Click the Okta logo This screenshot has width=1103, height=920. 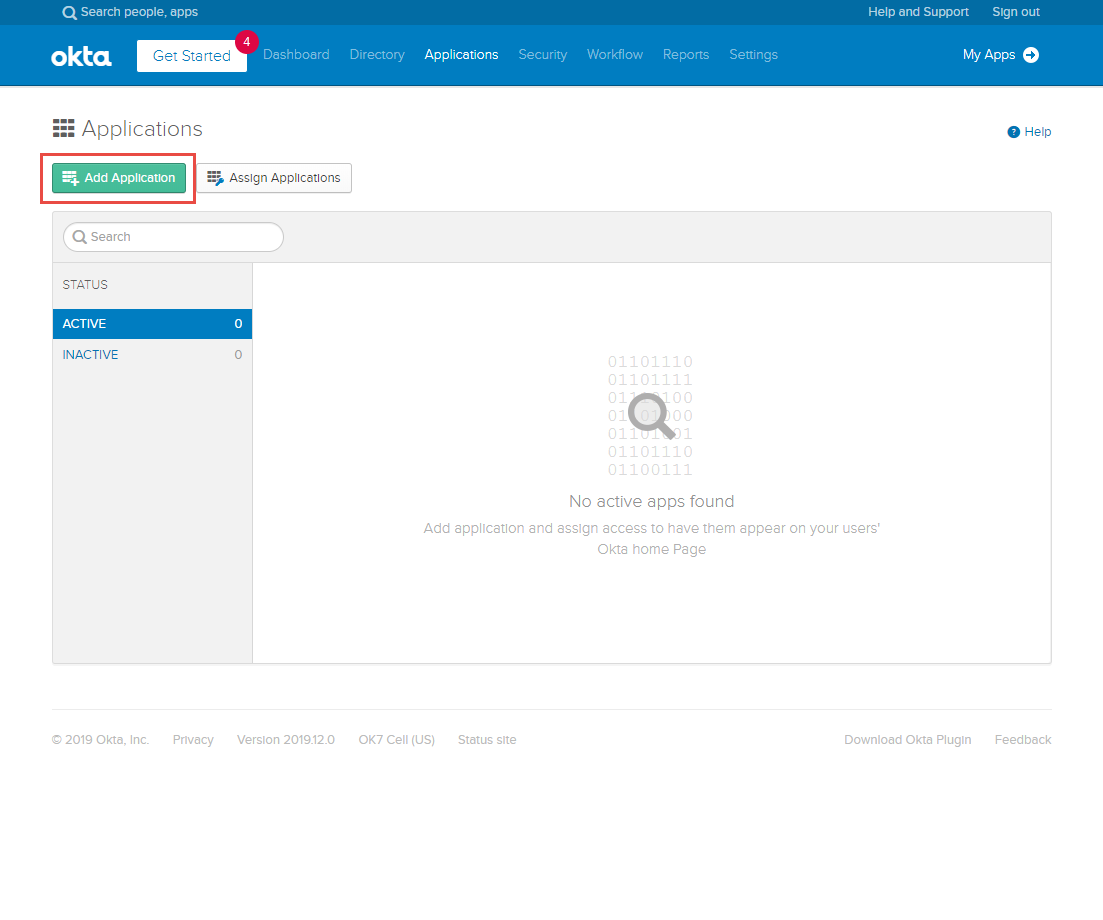pyautogui.click(x=80, y=55)
